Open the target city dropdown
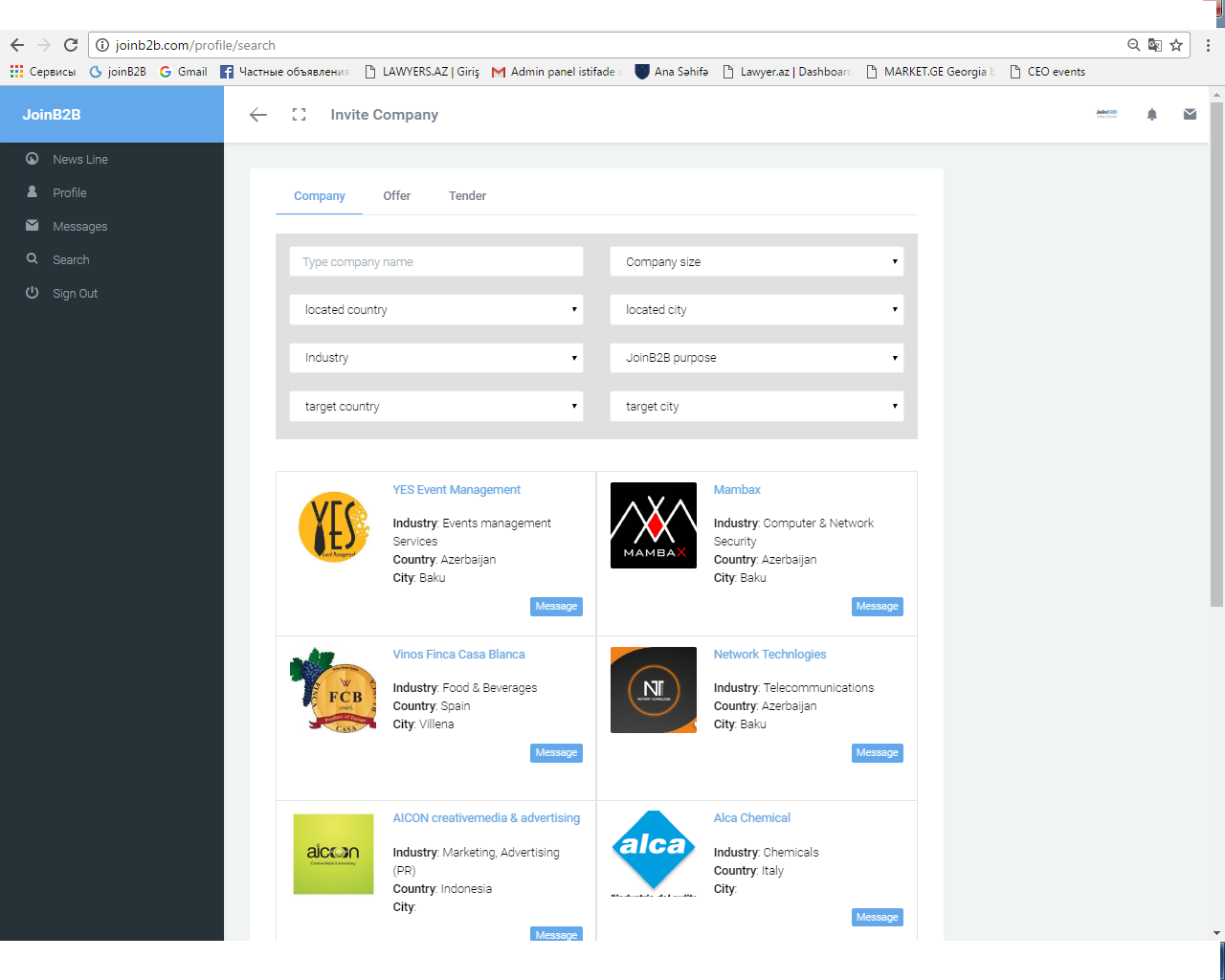The height and width of the screenshot is (980, 1225). (757, 407)
